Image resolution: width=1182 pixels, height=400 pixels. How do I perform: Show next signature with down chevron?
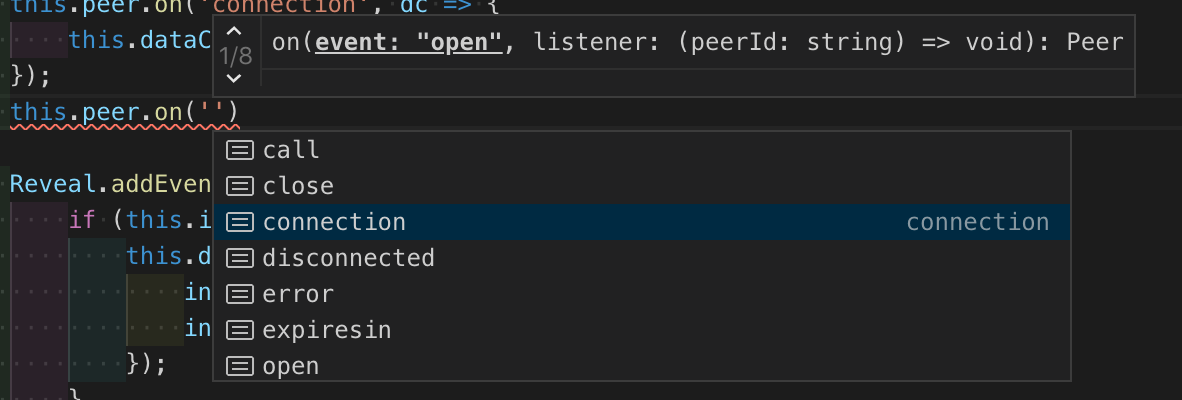(x=234, y=78)
